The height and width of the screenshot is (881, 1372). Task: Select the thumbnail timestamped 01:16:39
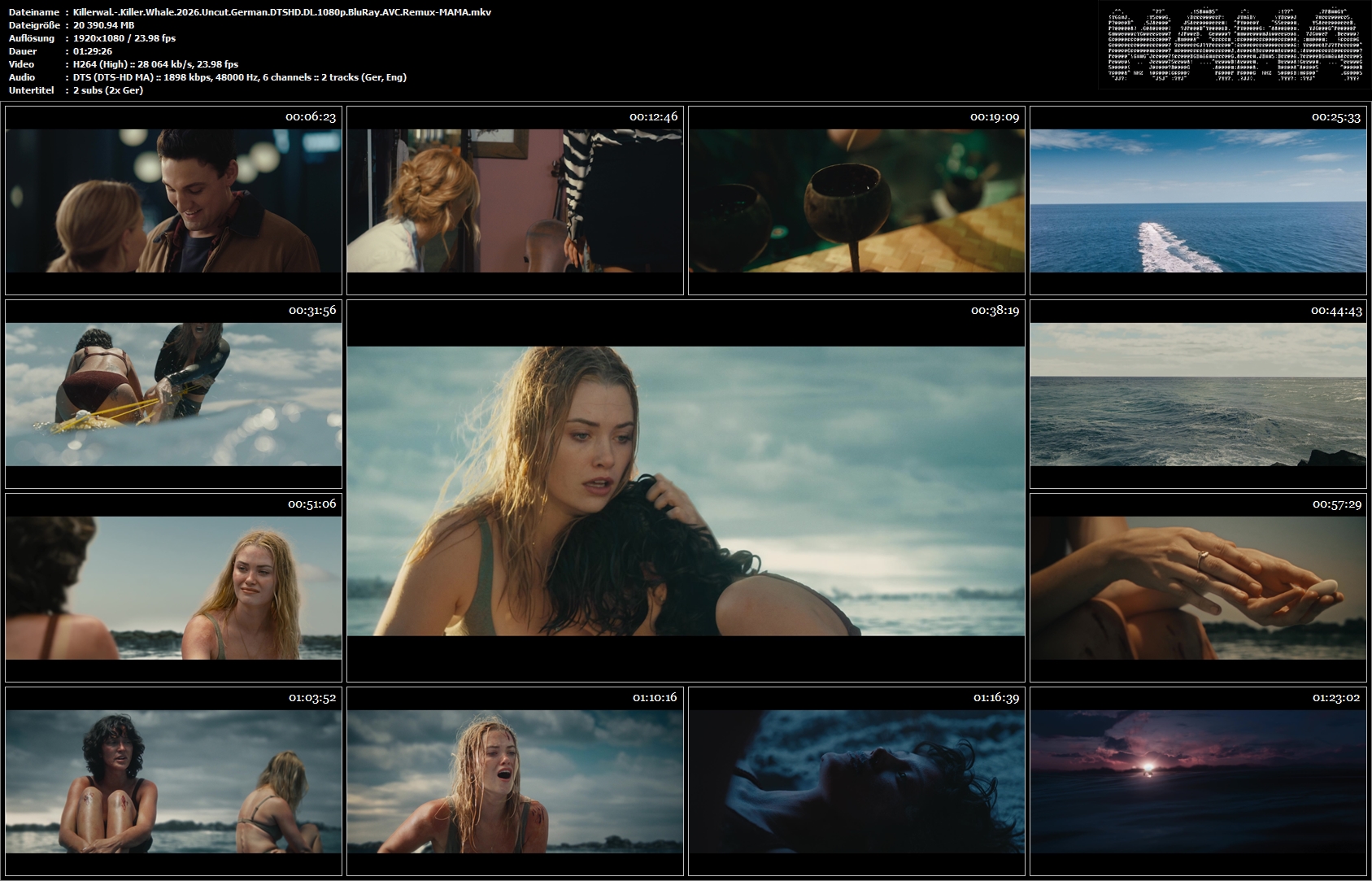[x=856, y=781]
